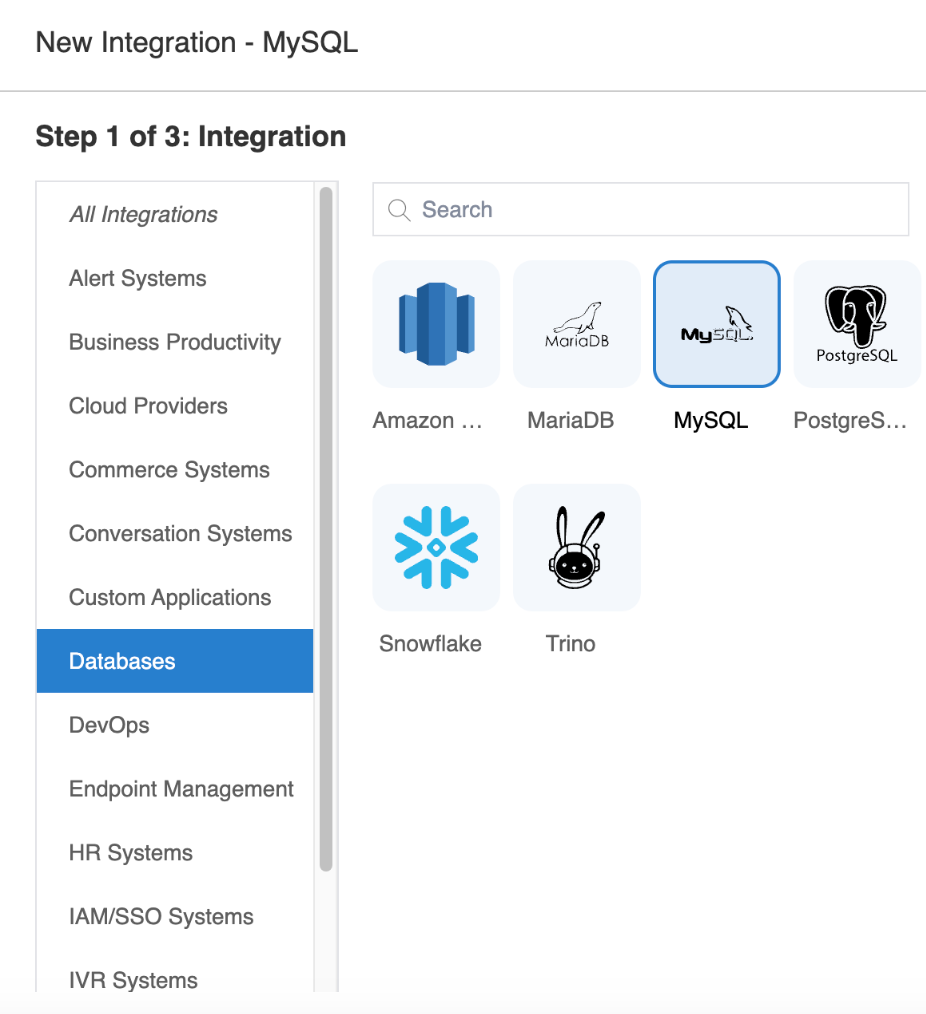The height and width of the screenshot is (1014, 926).
Task: Select the Amazon Redshift integration icon
Action: [436, 324]
